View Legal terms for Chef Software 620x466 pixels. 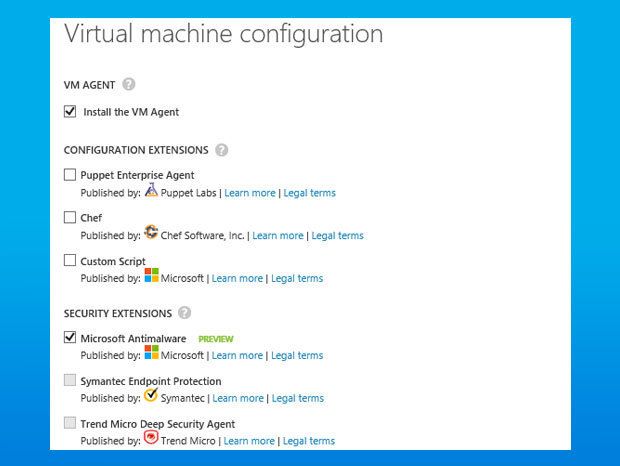pyautogui.click(x=337, y=236)
